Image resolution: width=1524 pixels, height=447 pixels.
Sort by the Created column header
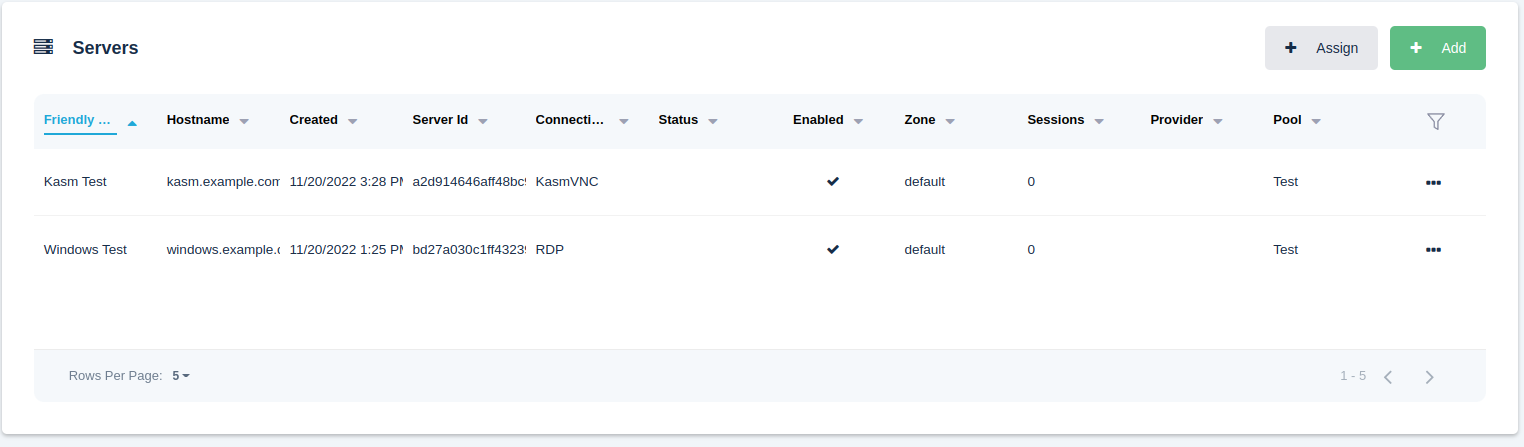click(x=313, y=120)
